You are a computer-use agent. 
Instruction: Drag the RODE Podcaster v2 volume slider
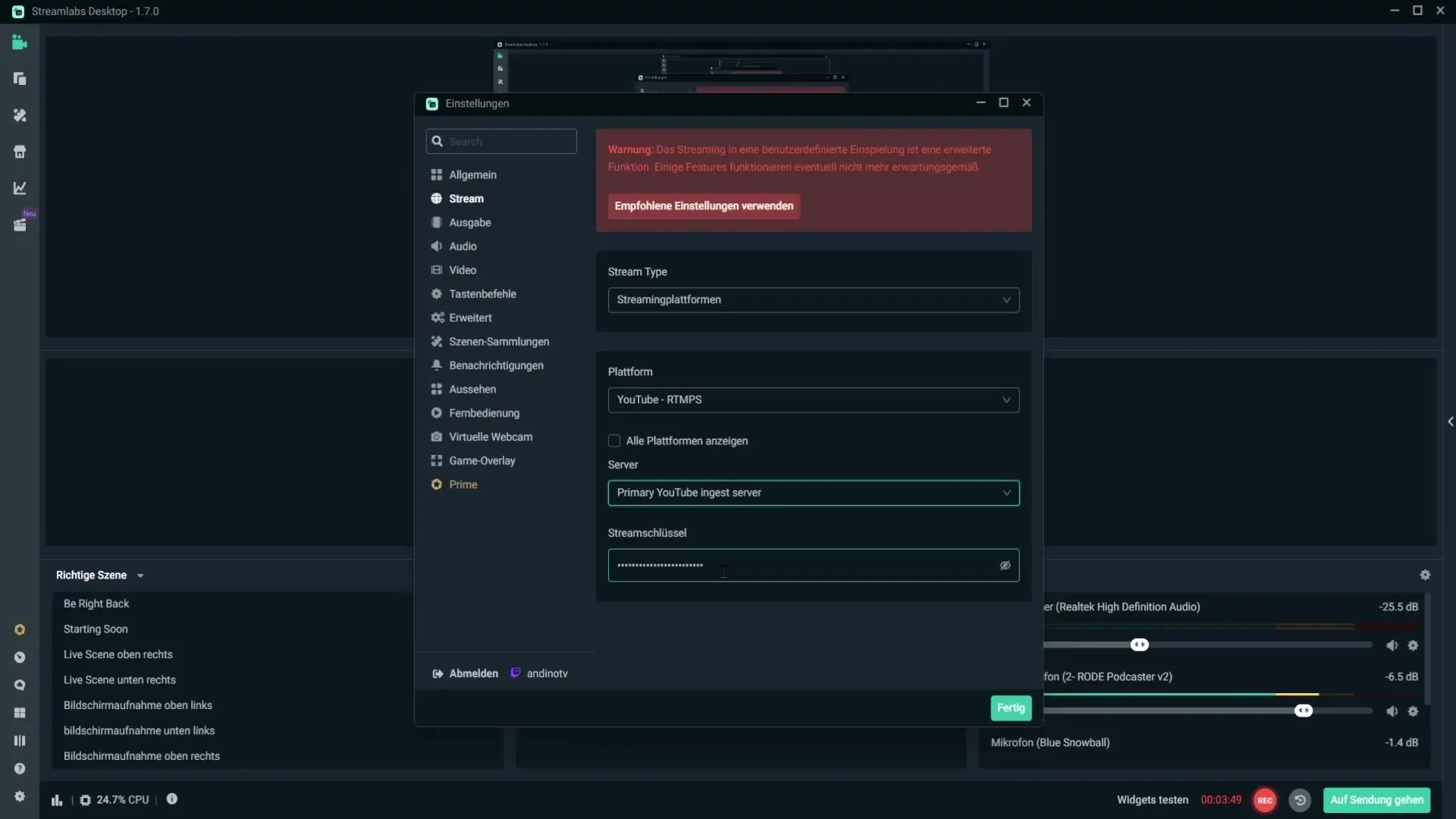[x=1303, y=711]
